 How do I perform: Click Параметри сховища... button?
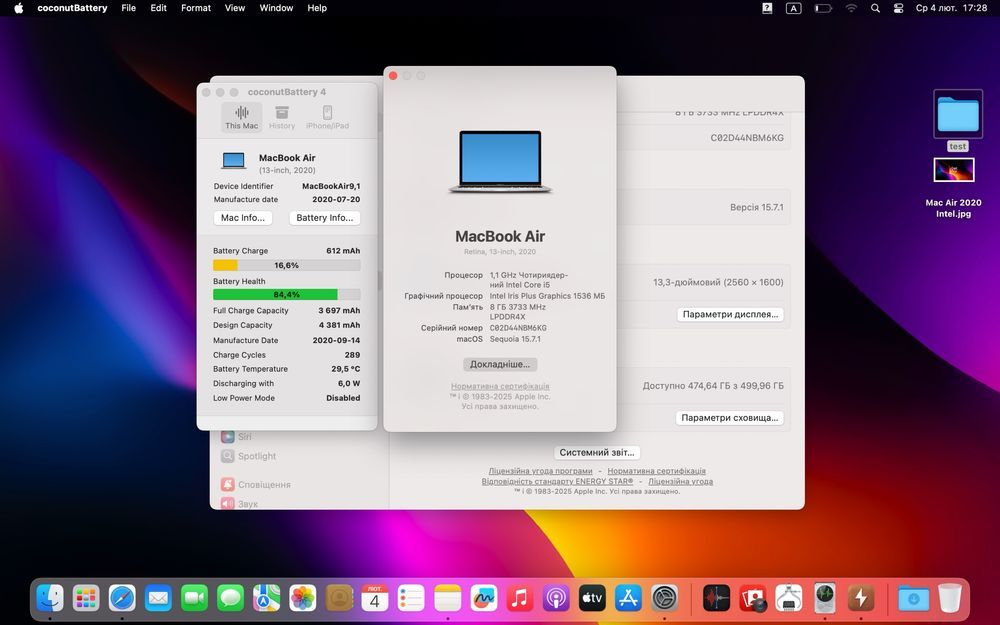pos(730,418)
